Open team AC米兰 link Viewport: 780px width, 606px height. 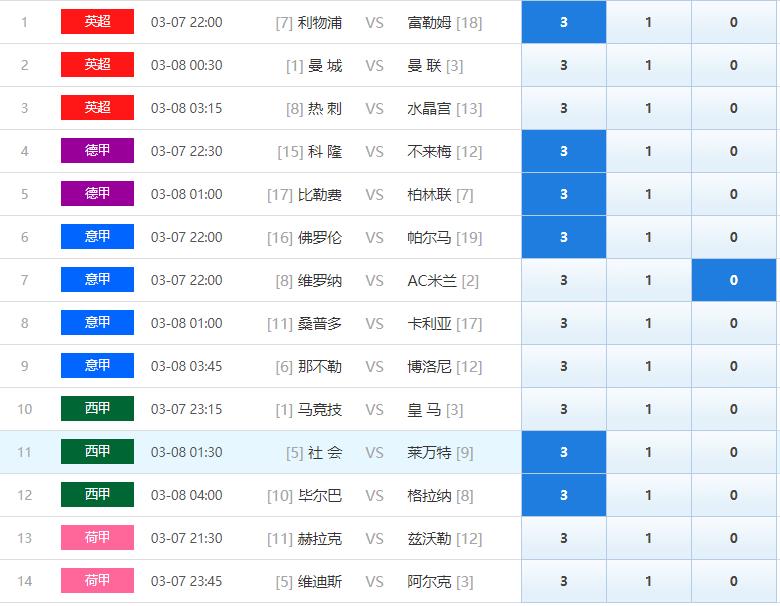[432, 281]
